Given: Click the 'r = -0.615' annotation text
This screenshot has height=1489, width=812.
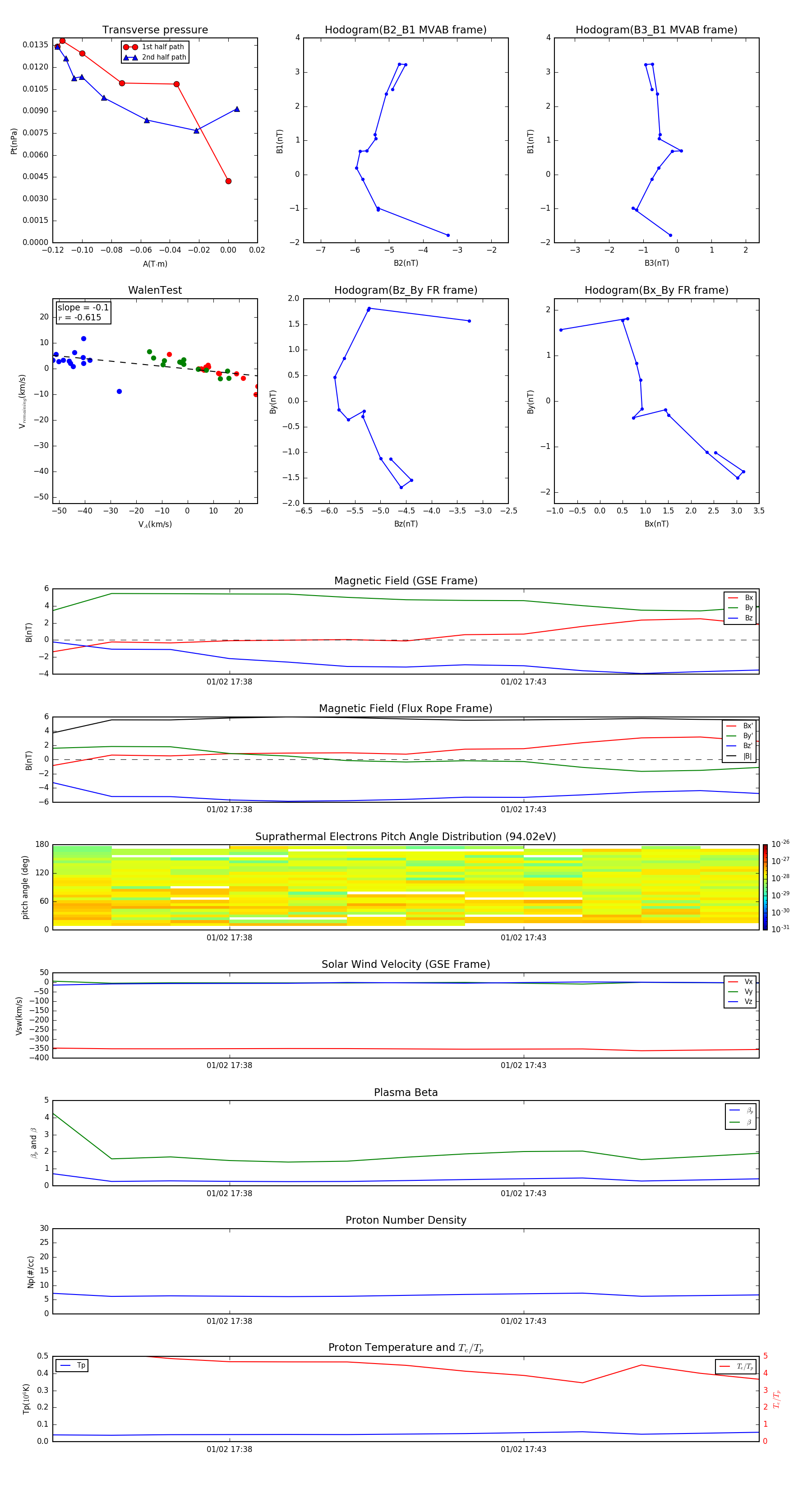Looking at the screenshot, I should pos(80,317).
